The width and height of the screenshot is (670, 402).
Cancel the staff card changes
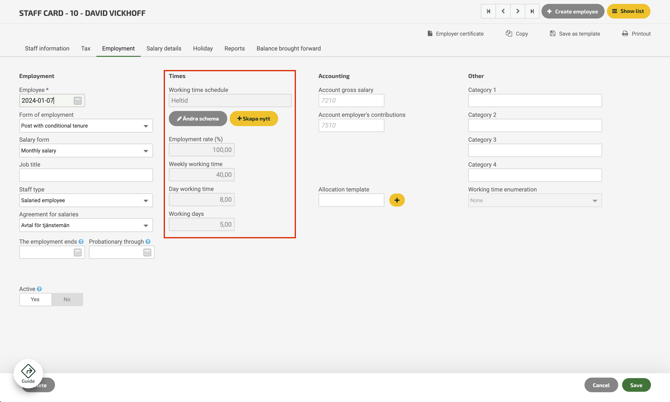[601, 385]
